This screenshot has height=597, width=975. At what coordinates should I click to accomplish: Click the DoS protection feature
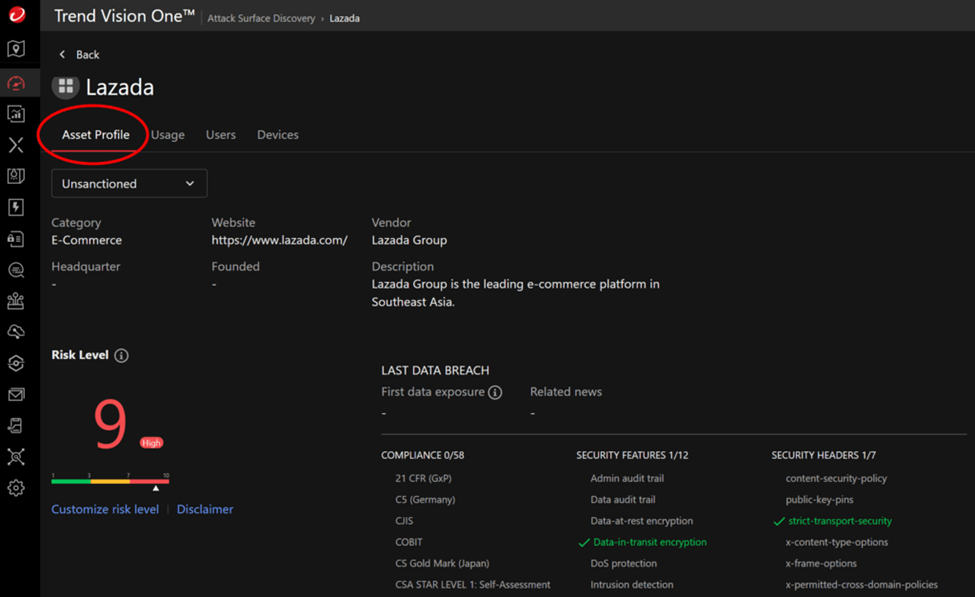624,563
